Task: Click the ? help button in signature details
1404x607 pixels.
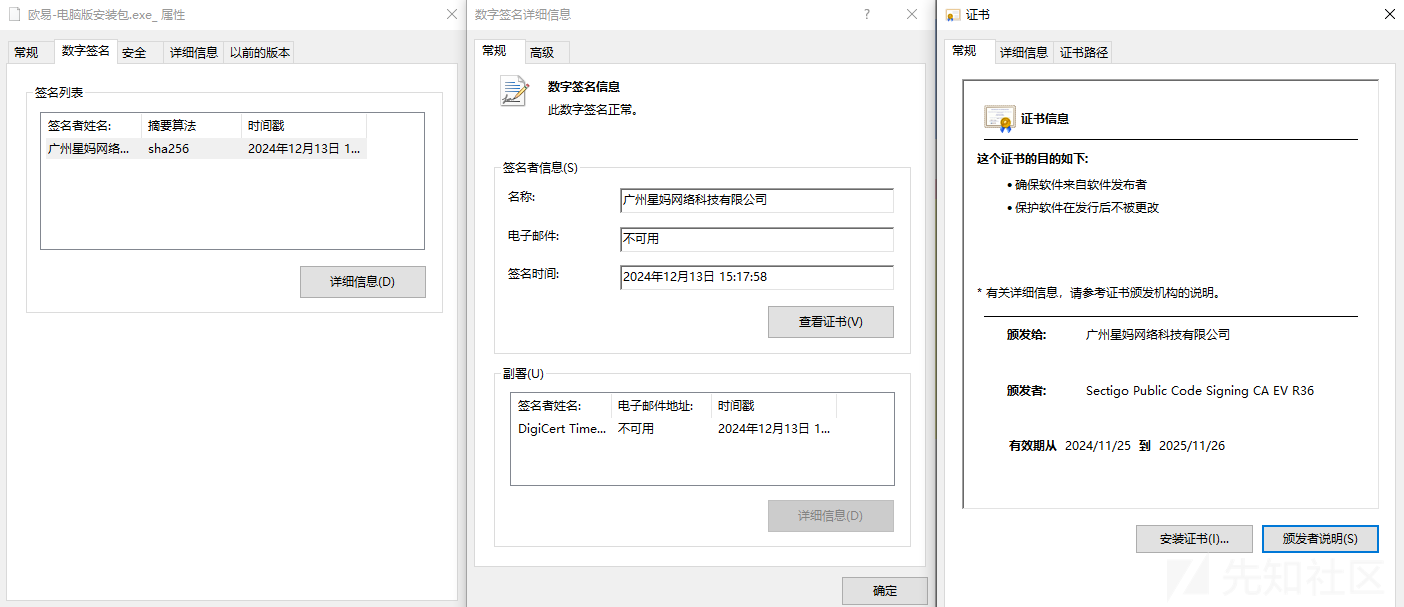Action: [x=867, y=15]
